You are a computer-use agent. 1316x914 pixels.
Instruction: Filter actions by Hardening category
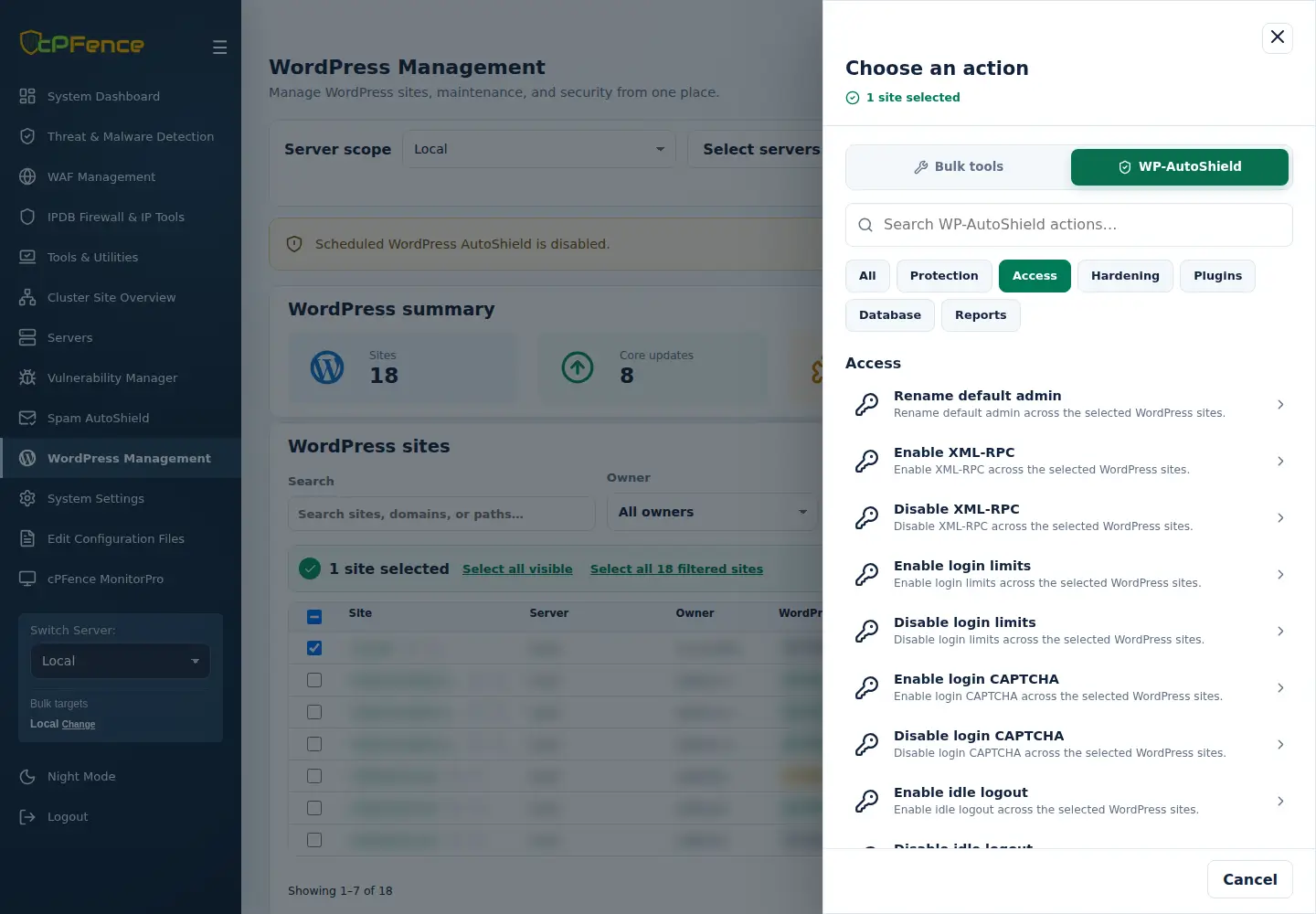tap(1125, 276)
